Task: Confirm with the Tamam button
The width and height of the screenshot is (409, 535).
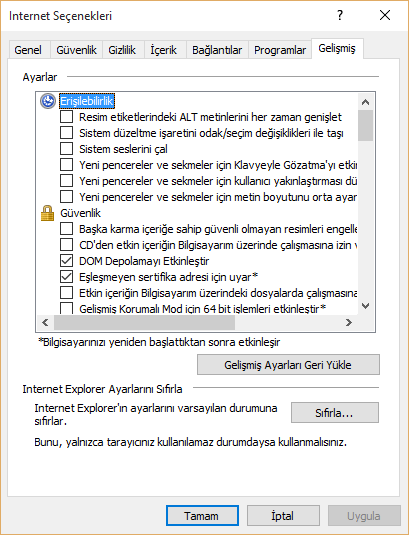Action: pos(202,516)
